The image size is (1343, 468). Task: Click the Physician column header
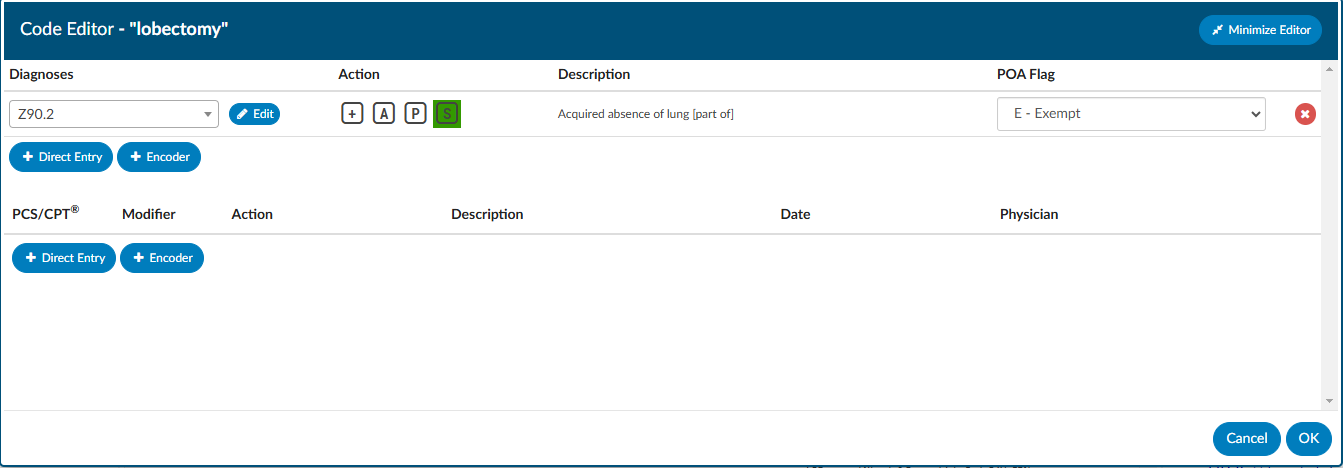1029,214
